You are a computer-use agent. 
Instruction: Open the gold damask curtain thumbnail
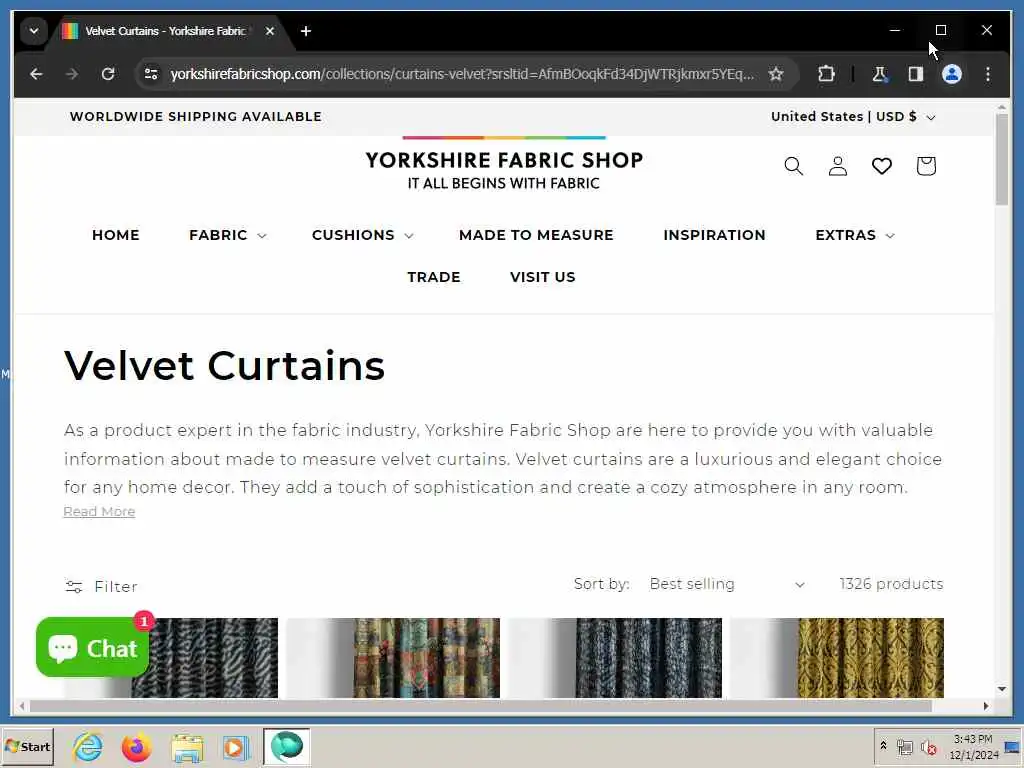point(837,658)
